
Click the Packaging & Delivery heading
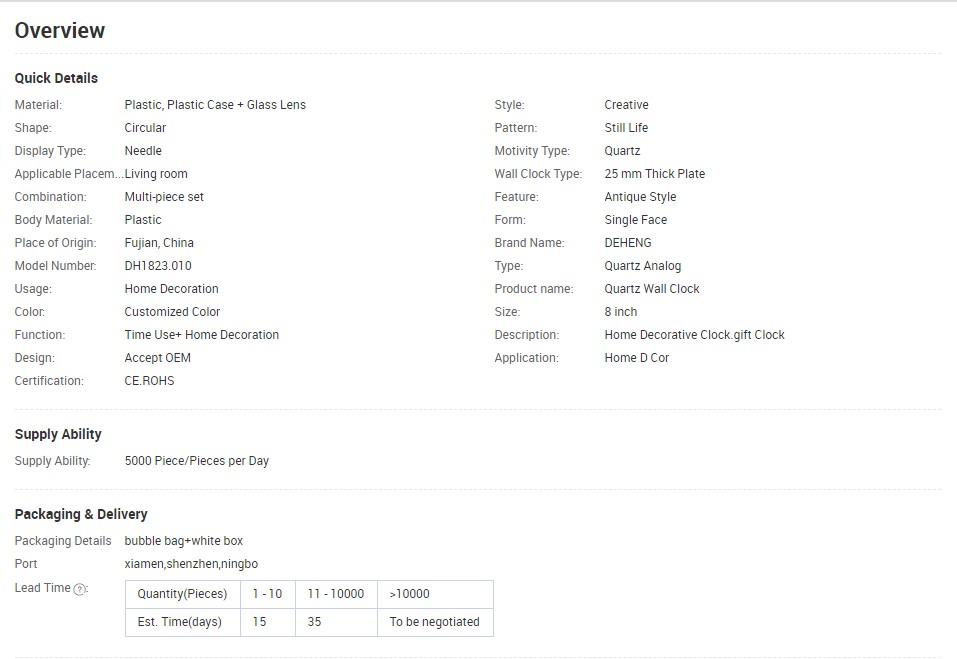pos(81,514)
